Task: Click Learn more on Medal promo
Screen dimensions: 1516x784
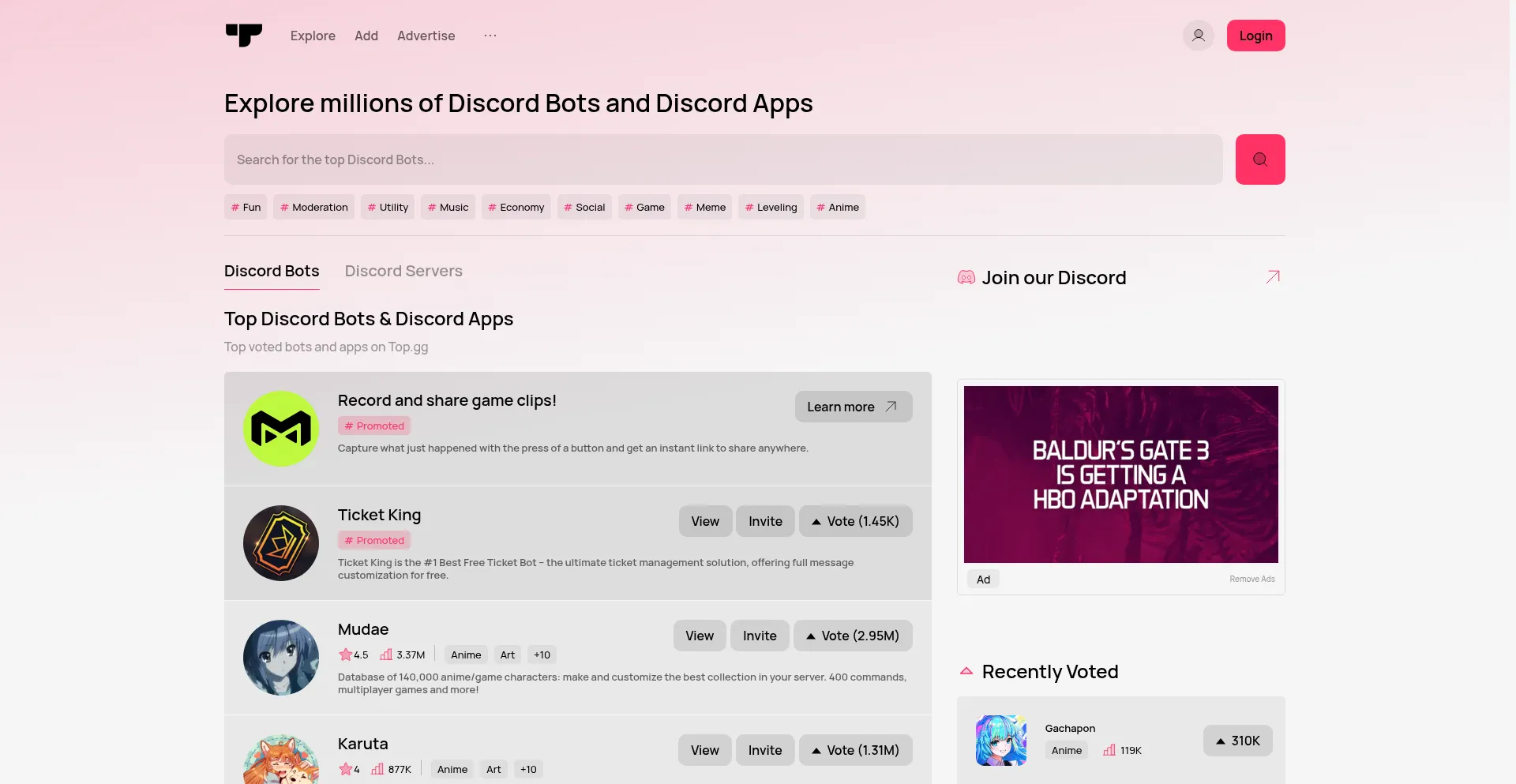Action: coord(854,407)
